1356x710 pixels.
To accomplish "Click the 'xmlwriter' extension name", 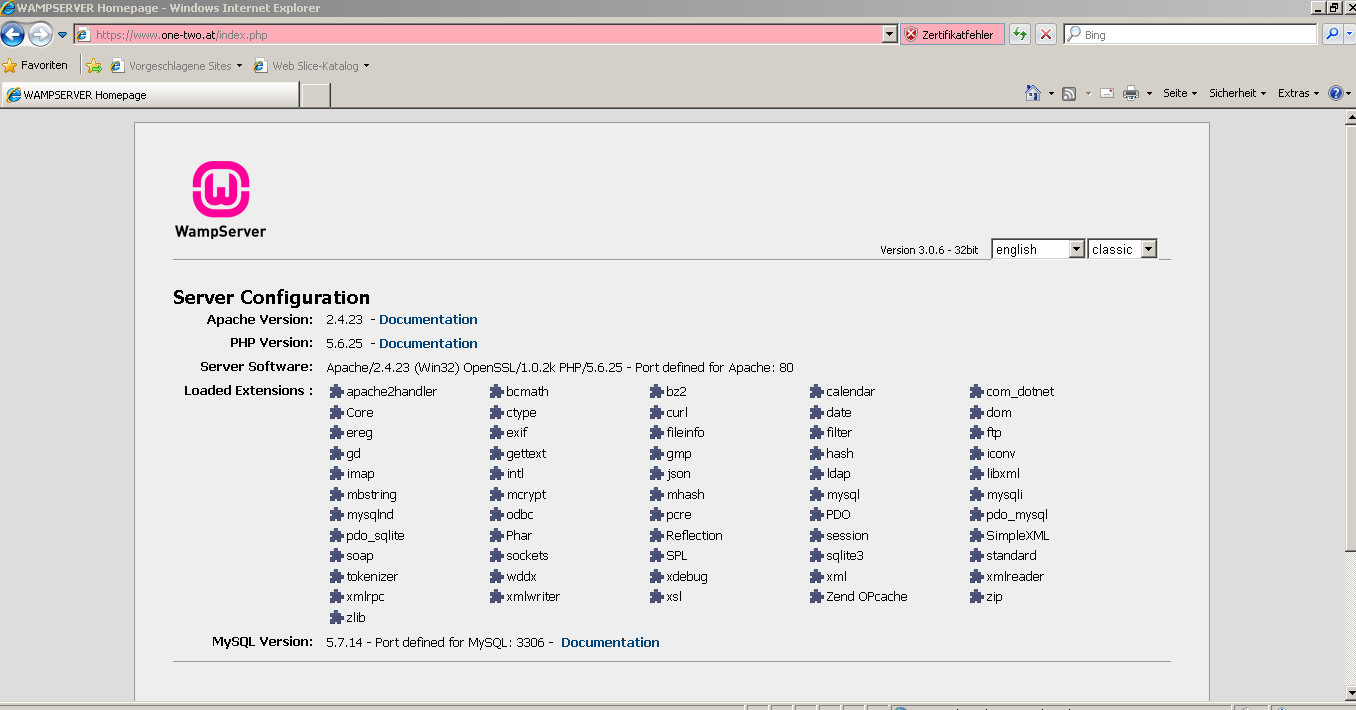I will (x=533, y=597).
